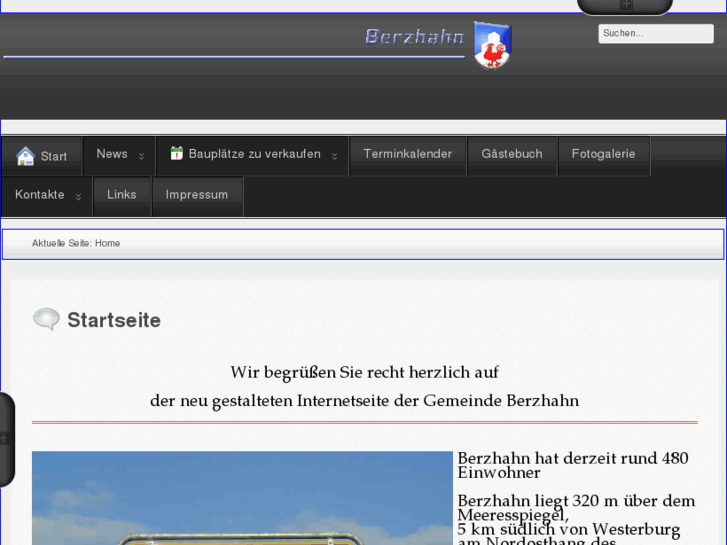Open the Fotogalerie menu item
This screenshot has height=545, width=727.
603,154
